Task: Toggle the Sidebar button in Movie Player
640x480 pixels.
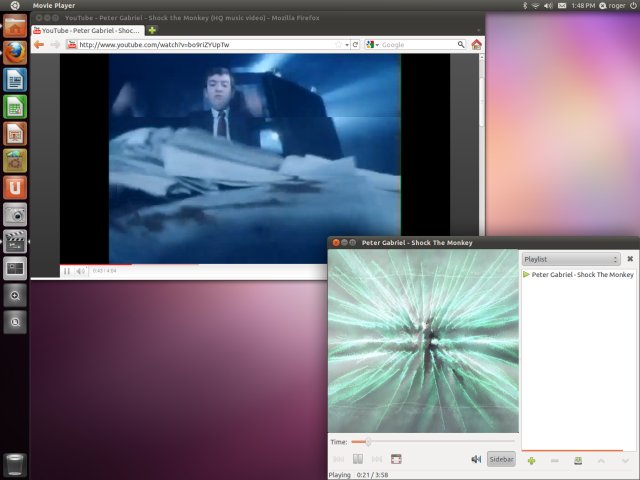Action: pyautogui.click(x=501, y=459)
